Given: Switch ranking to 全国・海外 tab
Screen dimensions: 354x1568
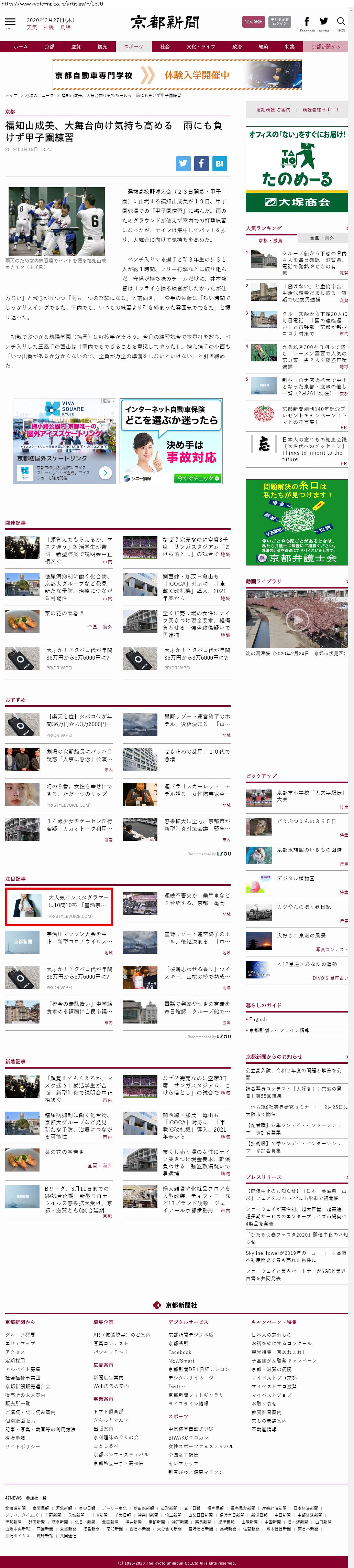Looking at the screenshot, I should pos(322,238).
